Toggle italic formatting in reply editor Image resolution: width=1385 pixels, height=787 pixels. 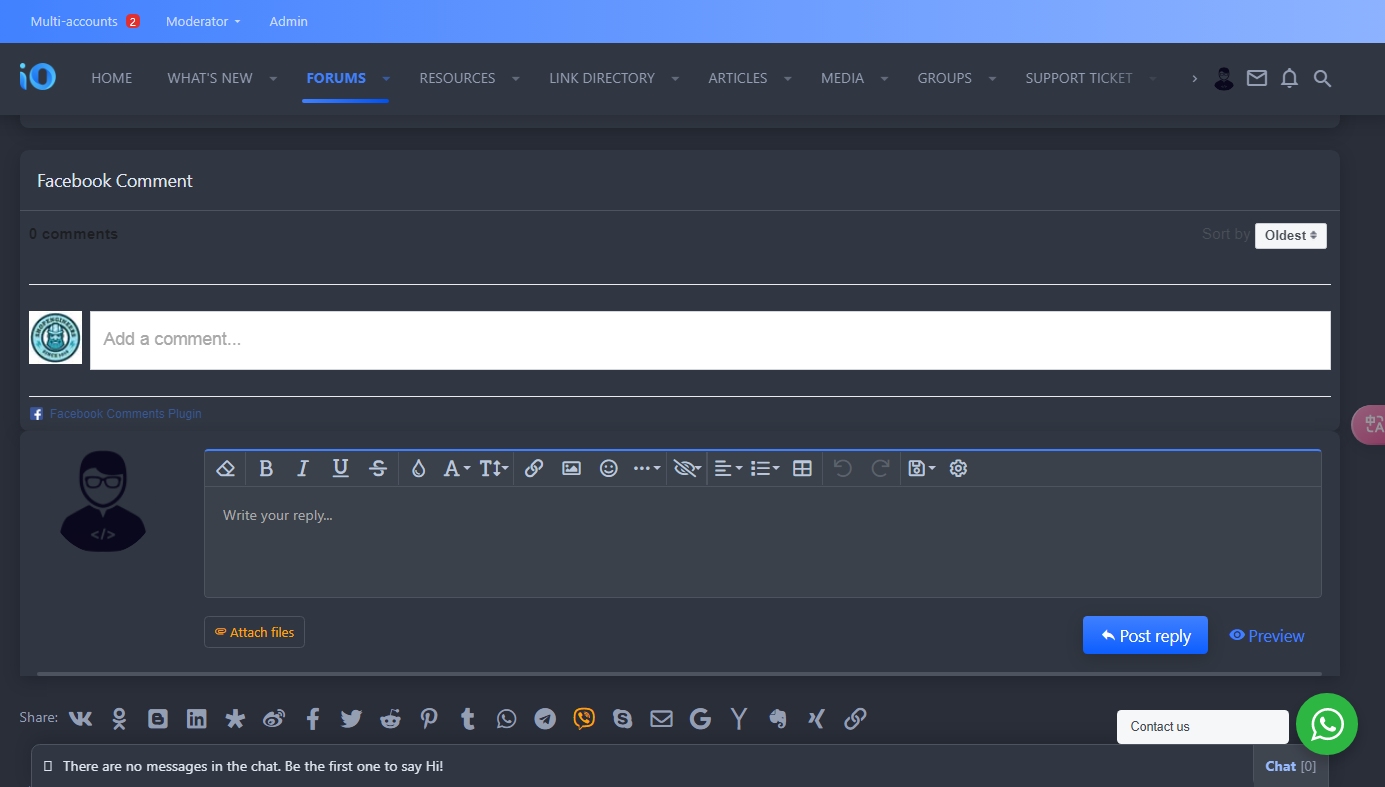click(x=303, y=468)
